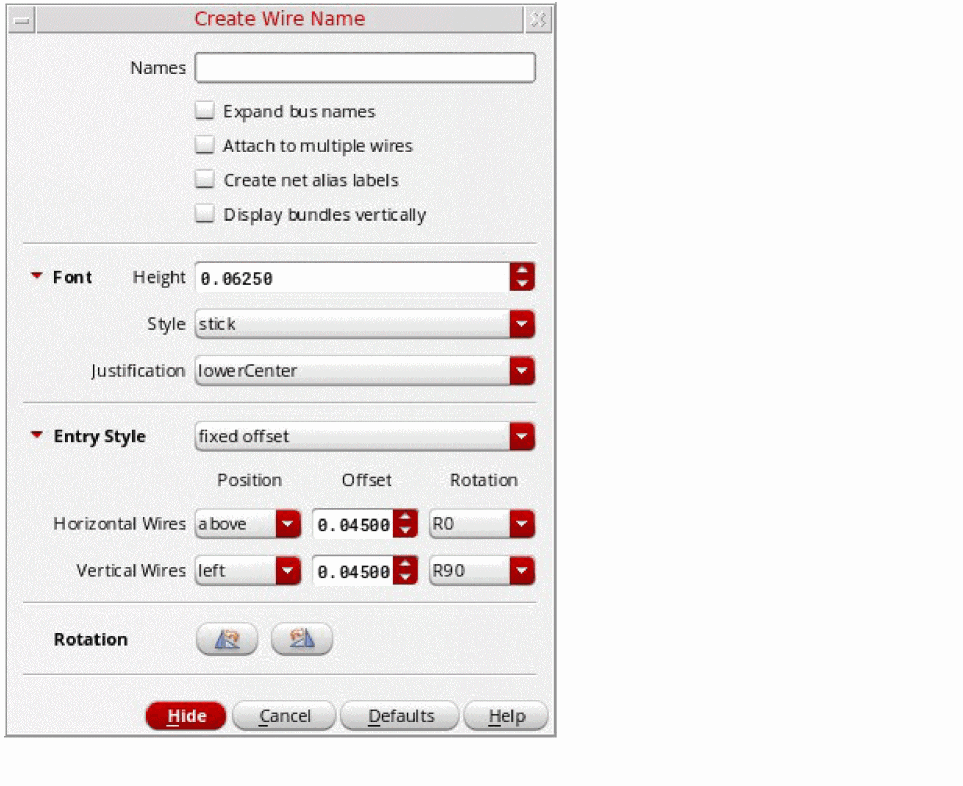Check Create net alias labels
This screenshot has height=786, width=963.
point(205,180)
